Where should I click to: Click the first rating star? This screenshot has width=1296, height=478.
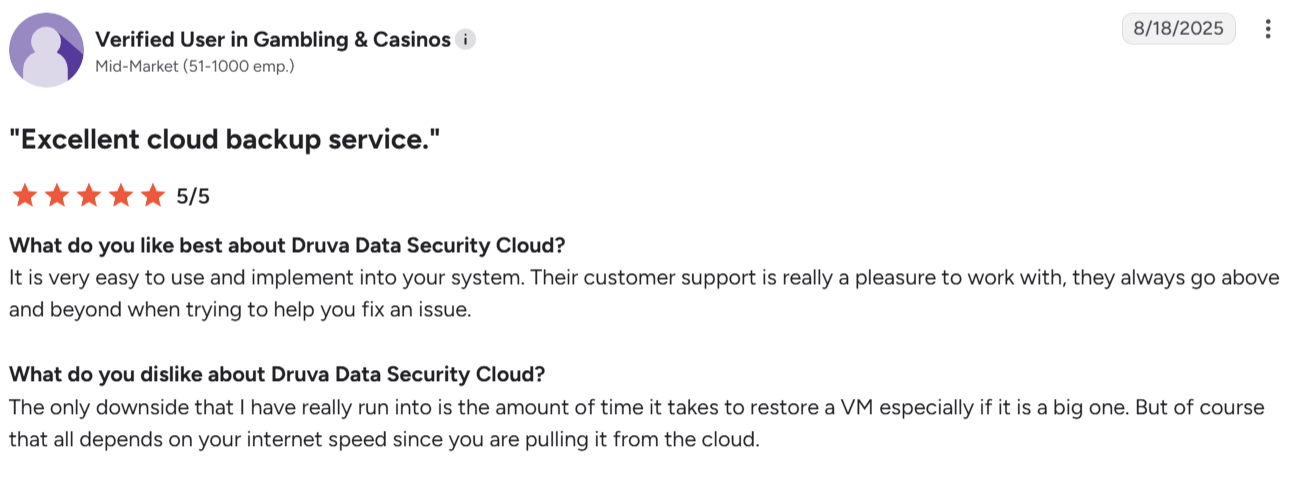[26, 195]
